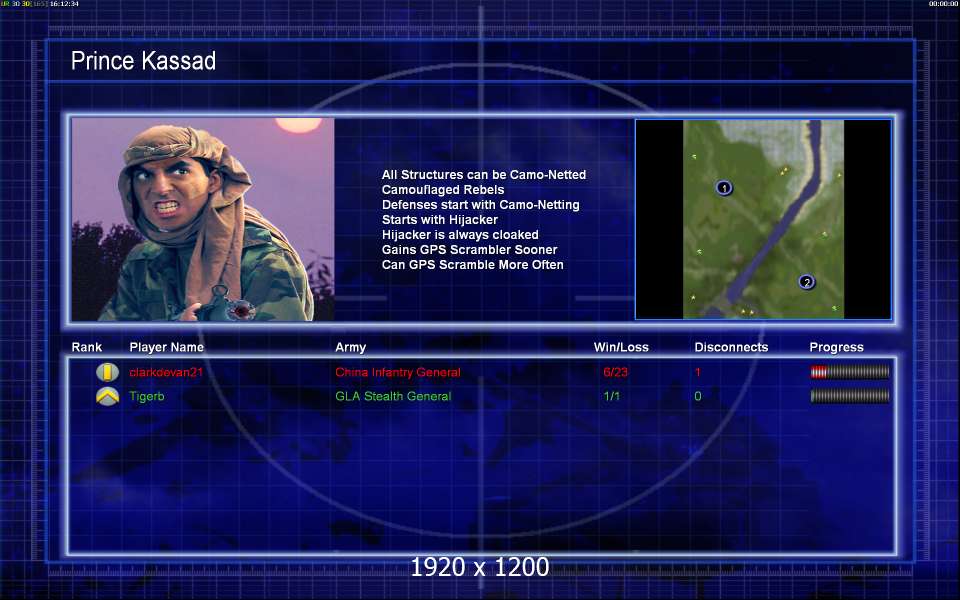Click the map preview thumbnail
Screen dimensions: 960x600
pos(763,219)
